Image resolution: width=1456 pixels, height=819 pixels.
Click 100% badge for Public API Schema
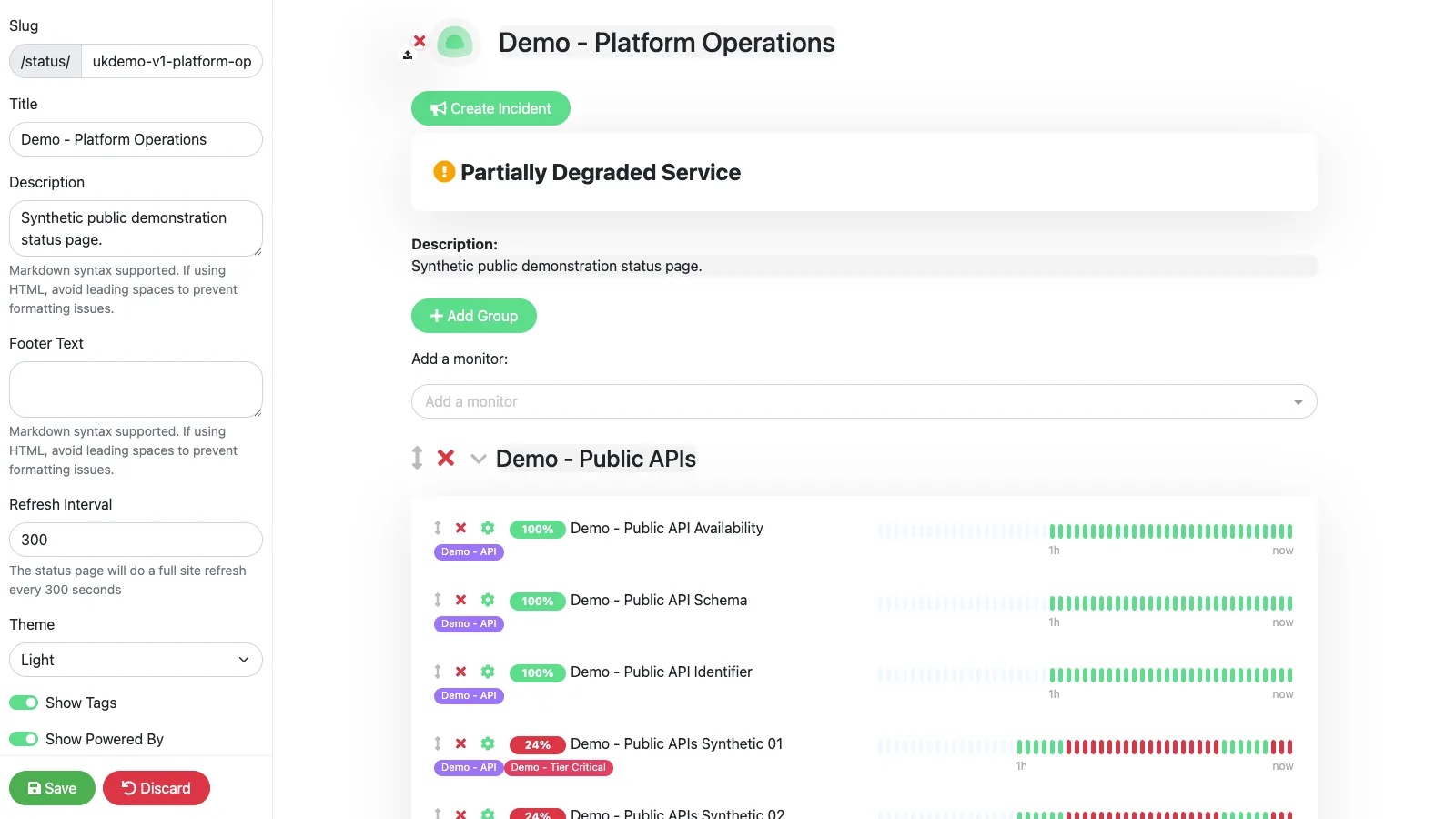pos(538,601)
